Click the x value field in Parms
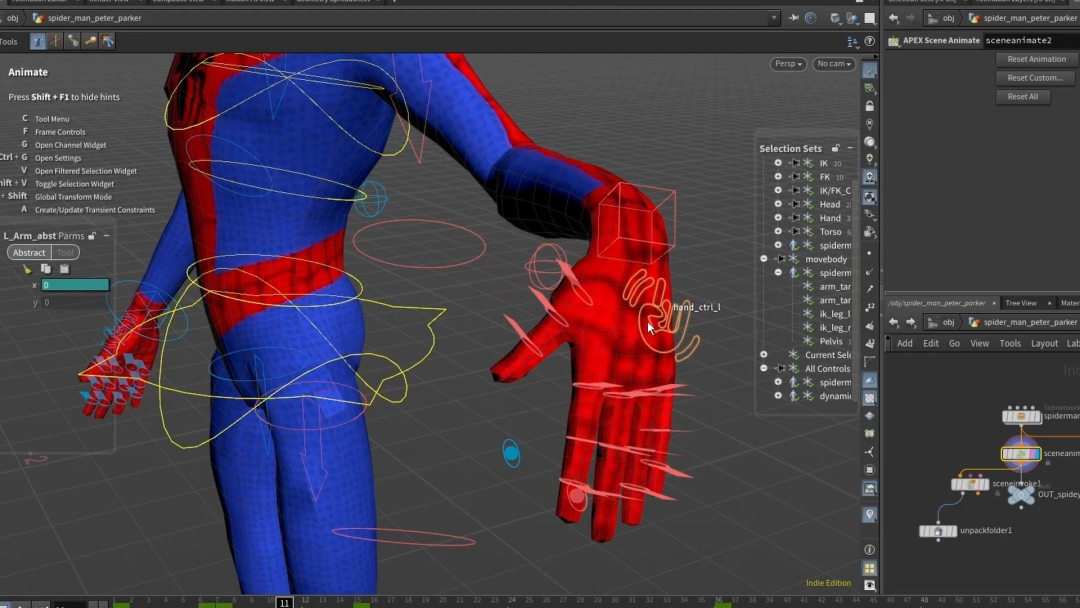This screenshot has width=1080, height=608. click(x=75, y=285)
